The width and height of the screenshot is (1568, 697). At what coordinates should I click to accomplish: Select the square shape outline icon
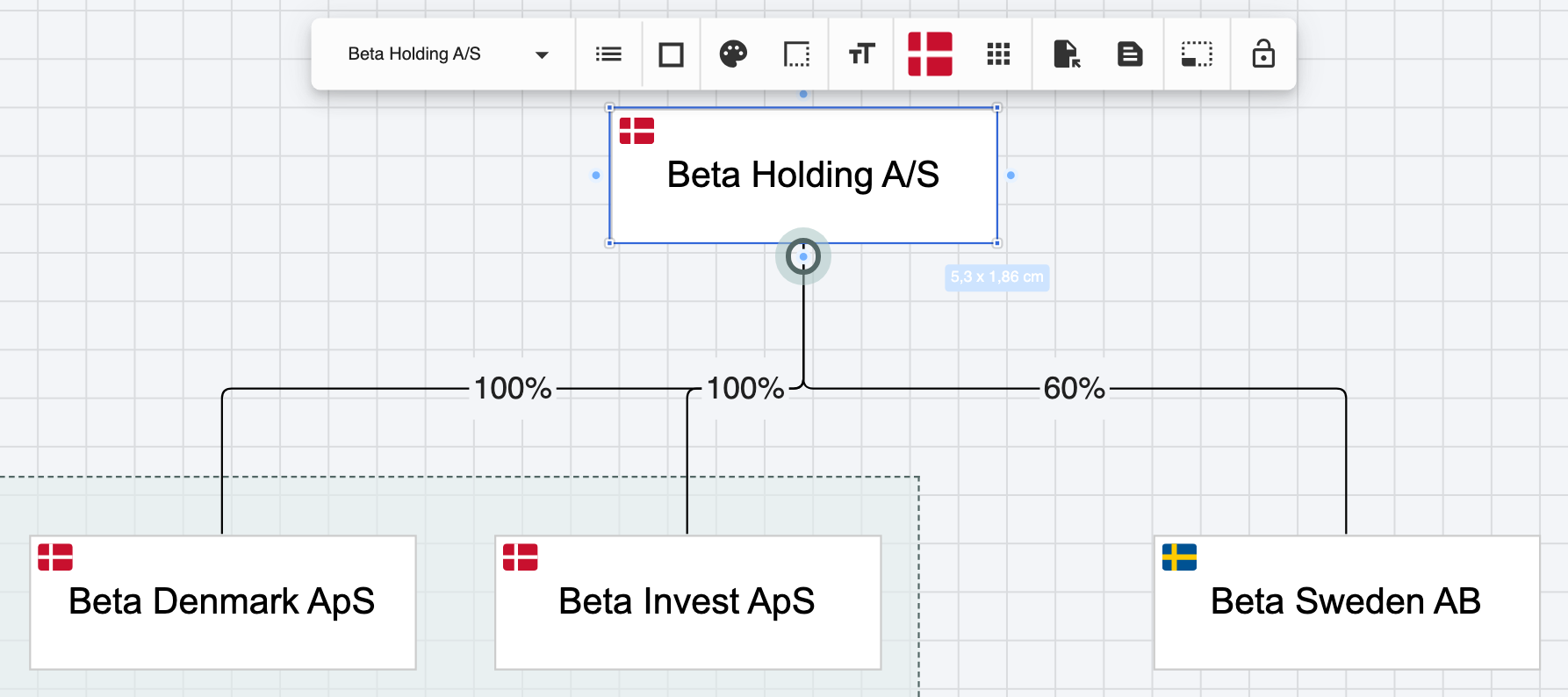(672, 54)
